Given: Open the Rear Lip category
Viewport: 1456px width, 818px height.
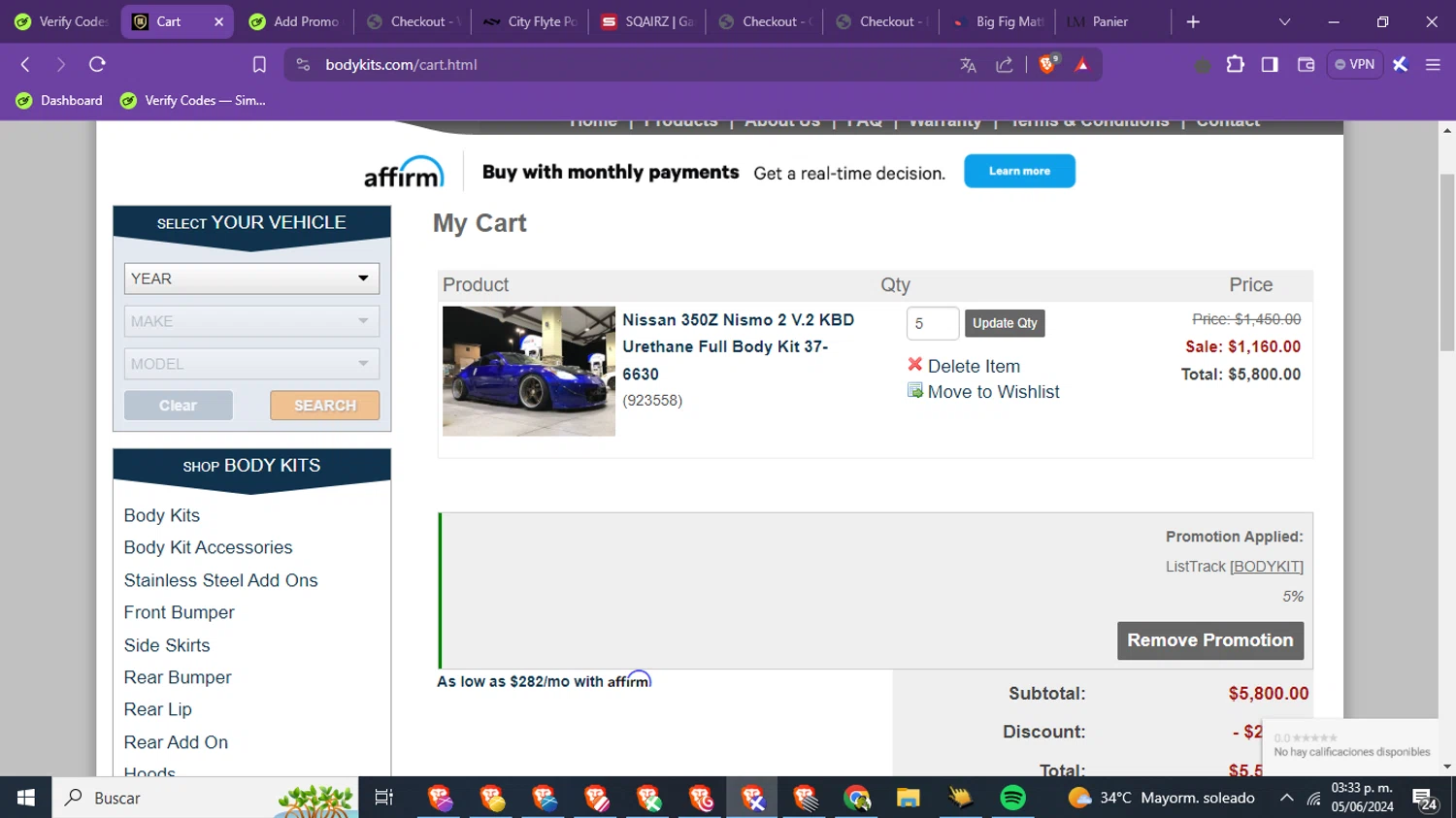Looking at the screenshot, I should pos(158,709).
